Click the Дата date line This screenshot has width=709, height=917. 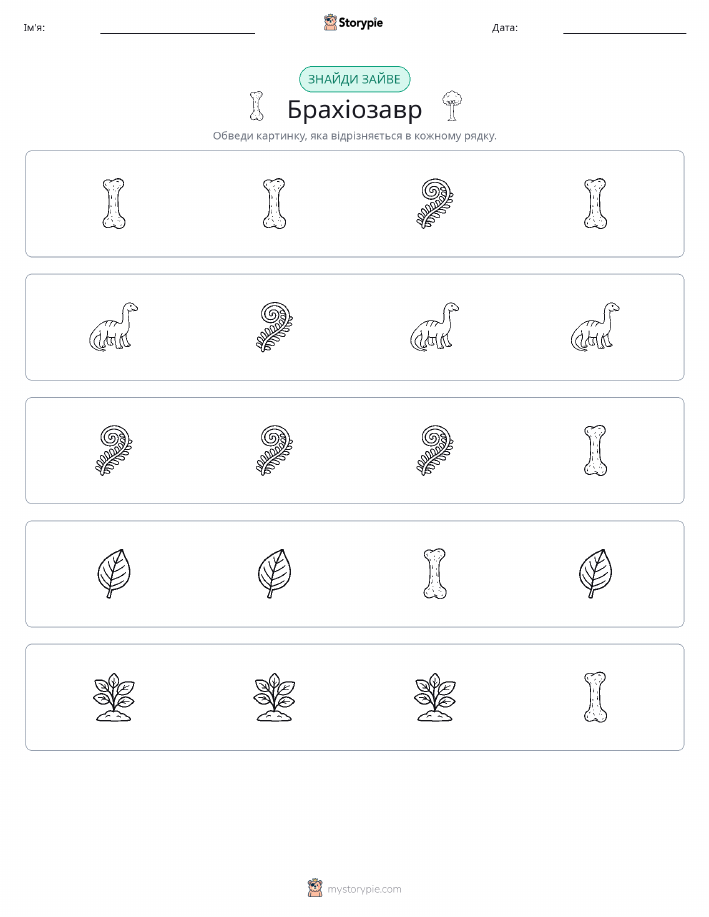pyautogui.click(x=624, y=29)
